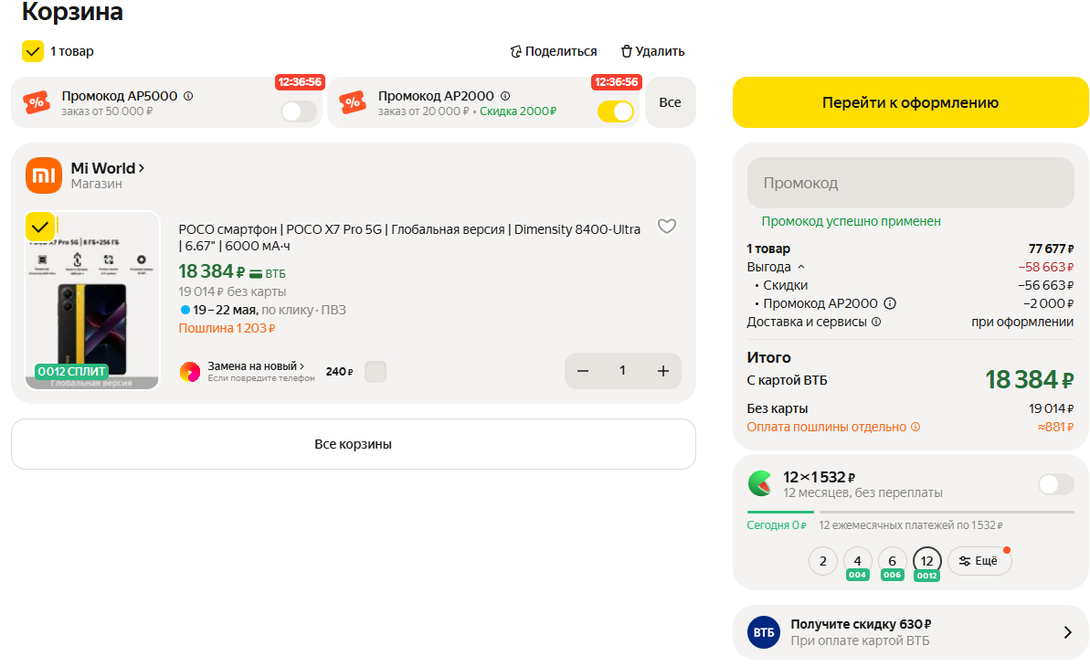Click 19–22 мая delivery date text
Viewport: 1090px width, 667px height.
225,310
